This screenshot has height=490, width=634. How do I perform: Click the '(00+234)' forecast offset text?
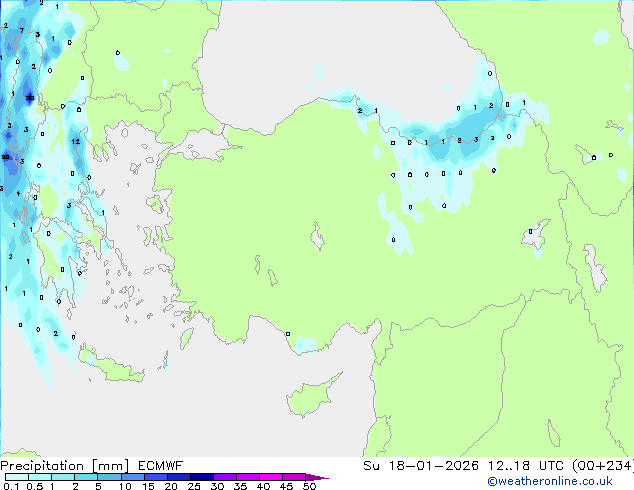603,466
